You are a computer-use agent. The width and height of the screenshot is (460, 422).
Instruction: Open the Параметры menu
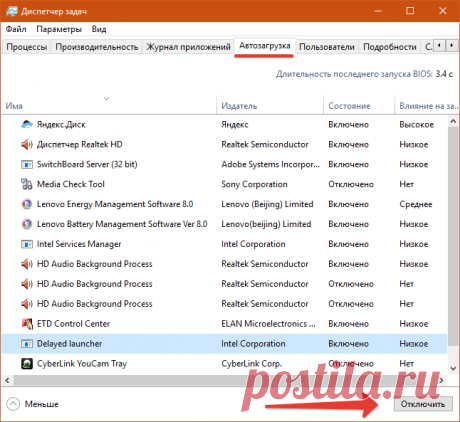[x=59, y=29]
